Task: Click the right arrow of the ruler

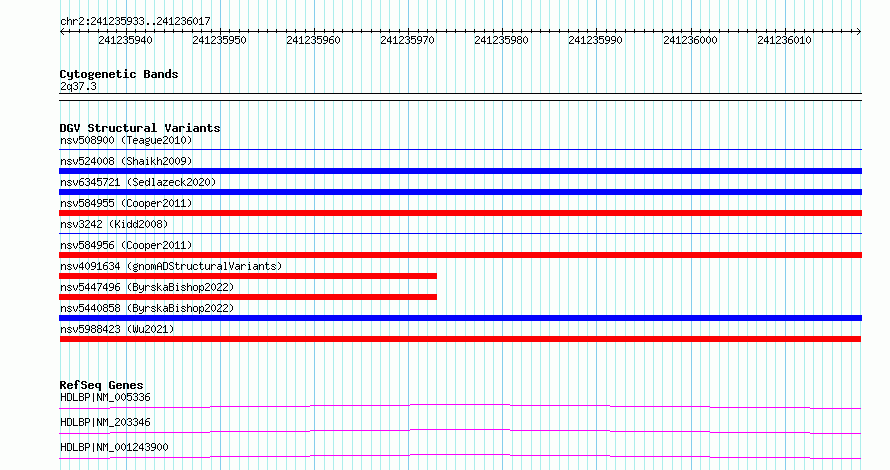Action: pyautogui.click(x=859, y=32)
